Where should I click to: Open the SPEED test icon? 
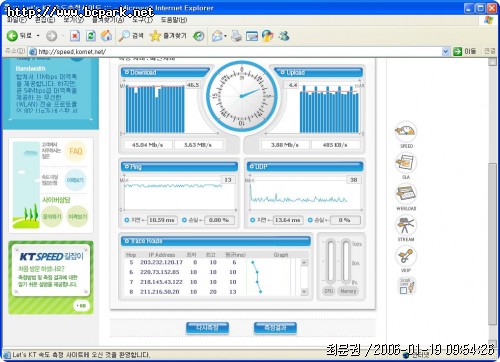405,132
